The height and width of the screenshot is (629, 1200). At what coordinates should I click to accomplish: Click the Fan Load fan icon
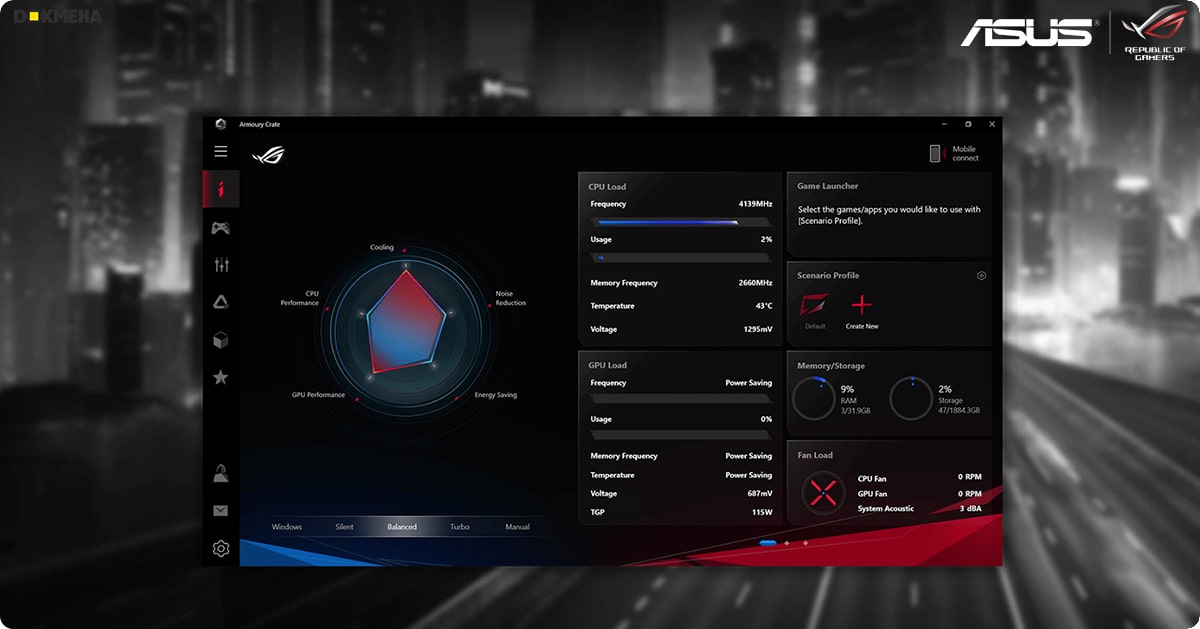tap(824, 491)
